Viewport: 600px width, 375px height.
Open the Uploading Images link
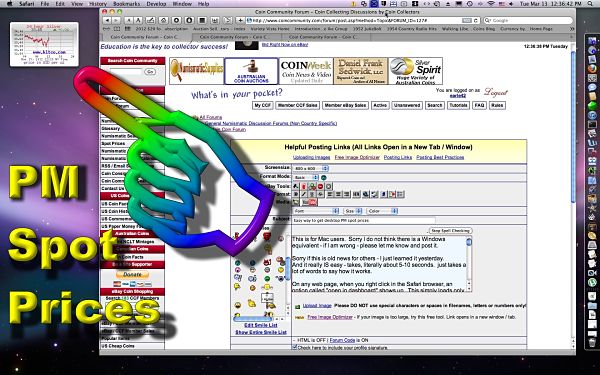[x=311, y=157]
